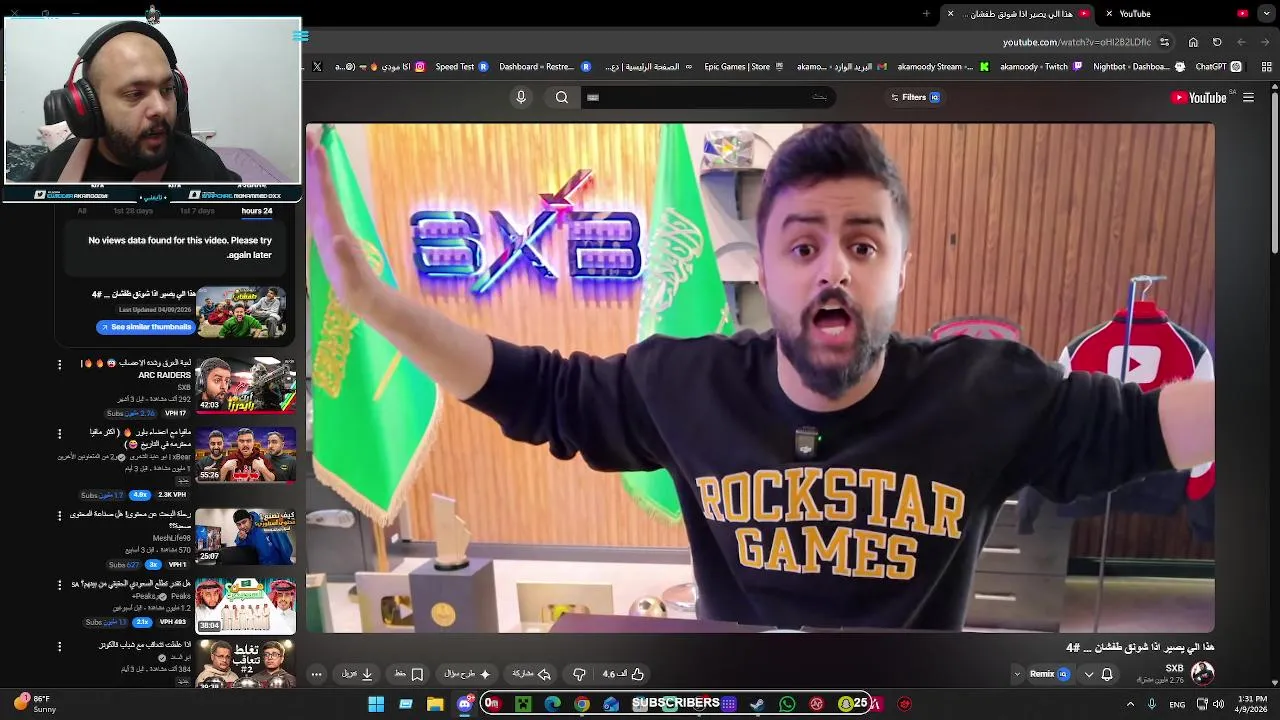Click the '2.3K VPH' stats badge

click(x=171, y=495)
